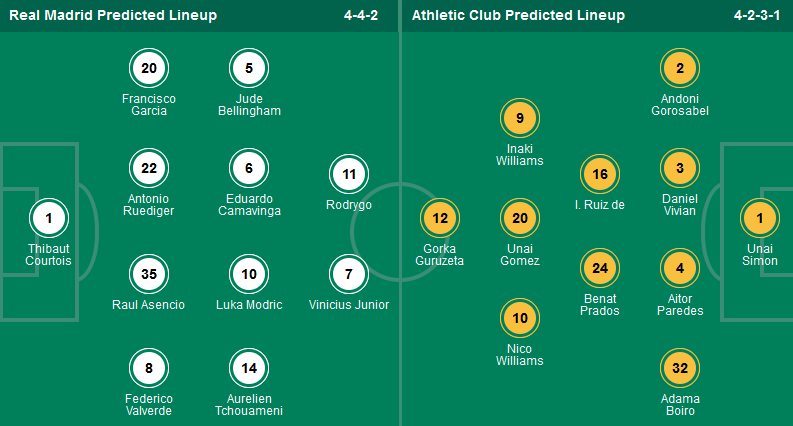
Task: Click Nico Williams' number 10 badge
Action: click(x=520, y=318)
